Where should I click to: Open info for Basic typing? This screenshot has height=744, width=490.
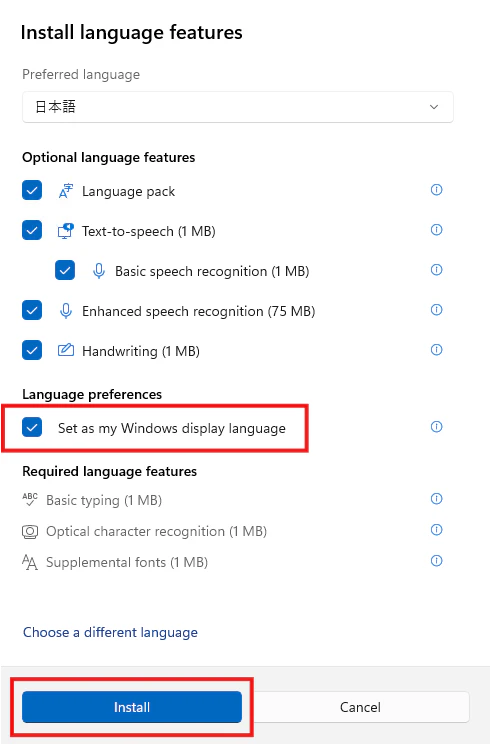coord(436,499)
